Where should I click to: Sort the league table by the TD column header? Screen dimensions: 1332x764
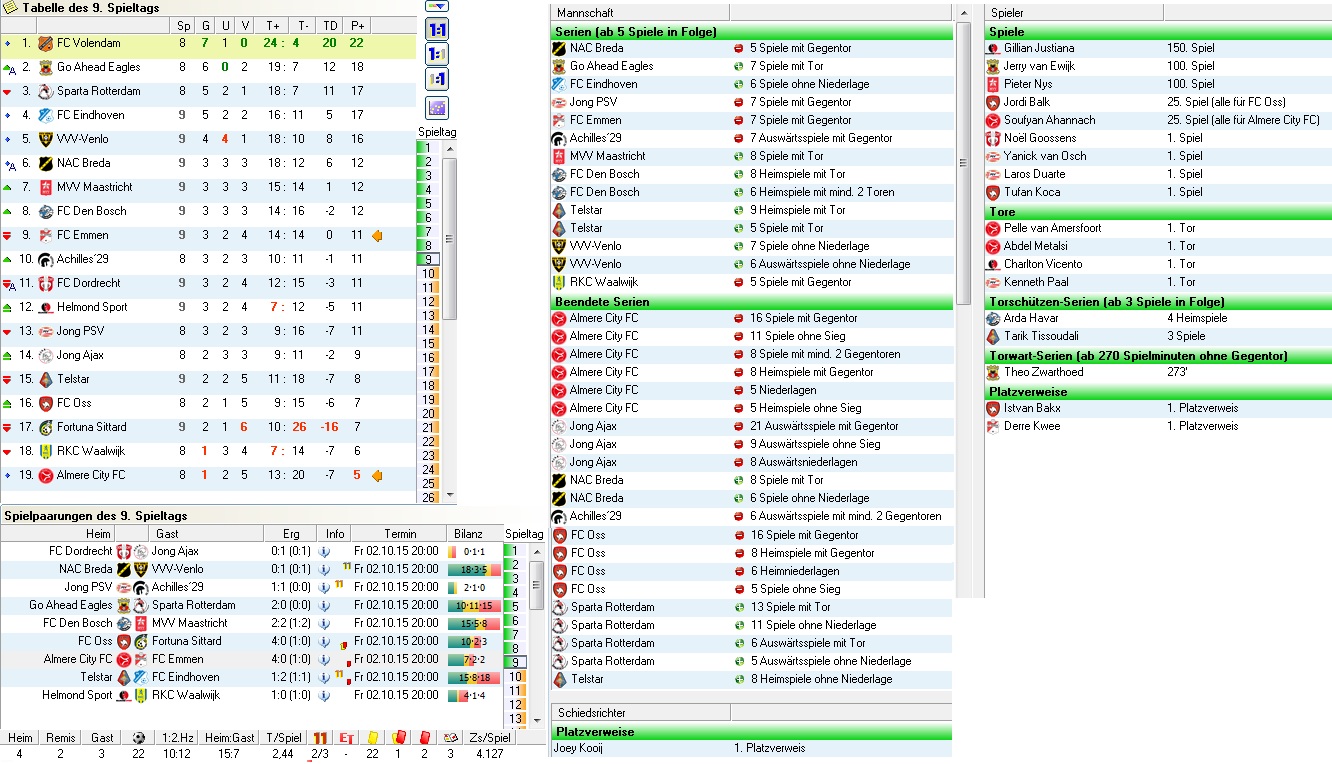[x=329, y=26]
